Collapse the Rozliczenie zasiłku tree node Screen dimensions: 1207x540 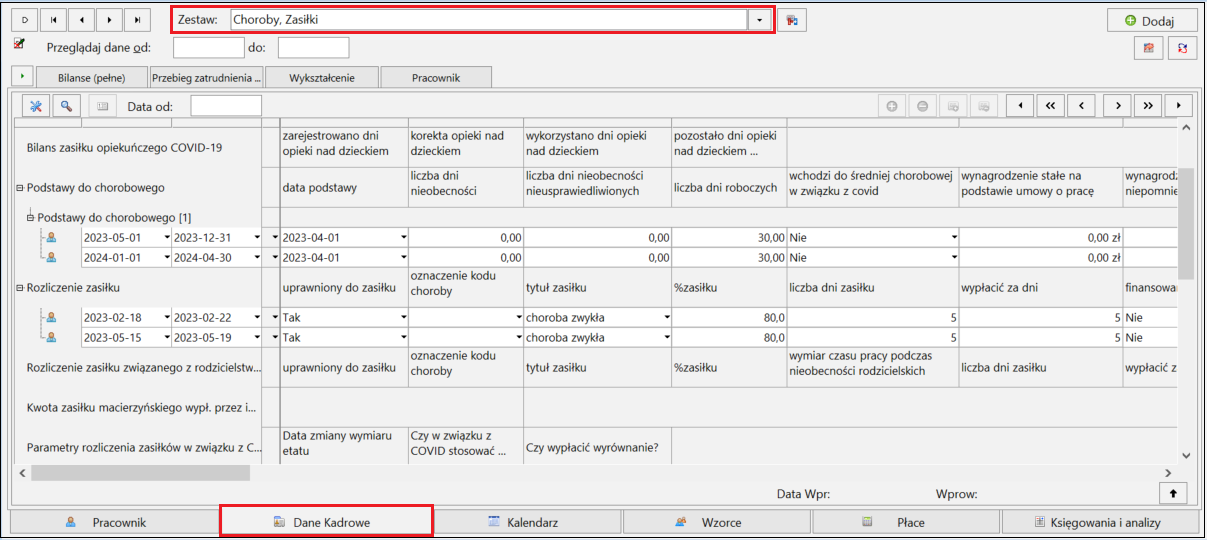(20, 287)
